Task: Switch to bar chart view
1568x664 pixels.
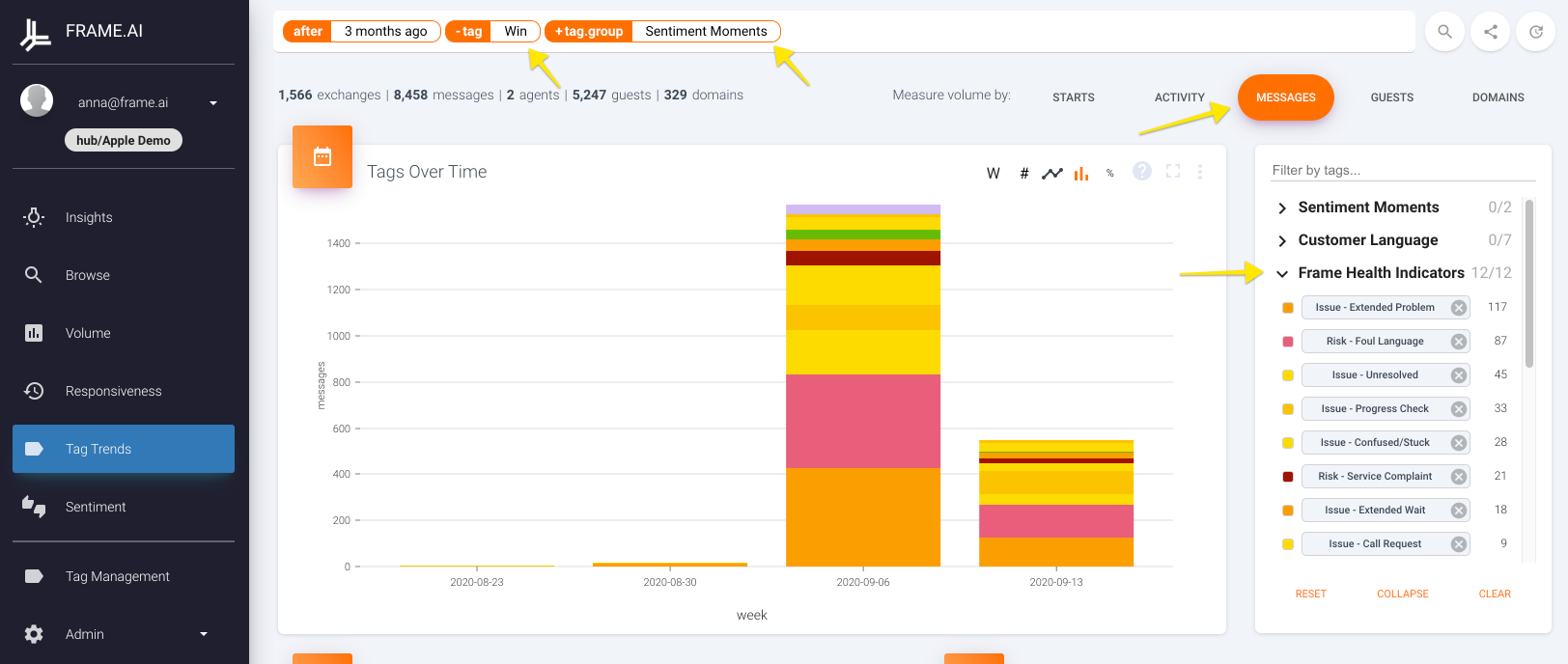Action: tap(1081, 174)
